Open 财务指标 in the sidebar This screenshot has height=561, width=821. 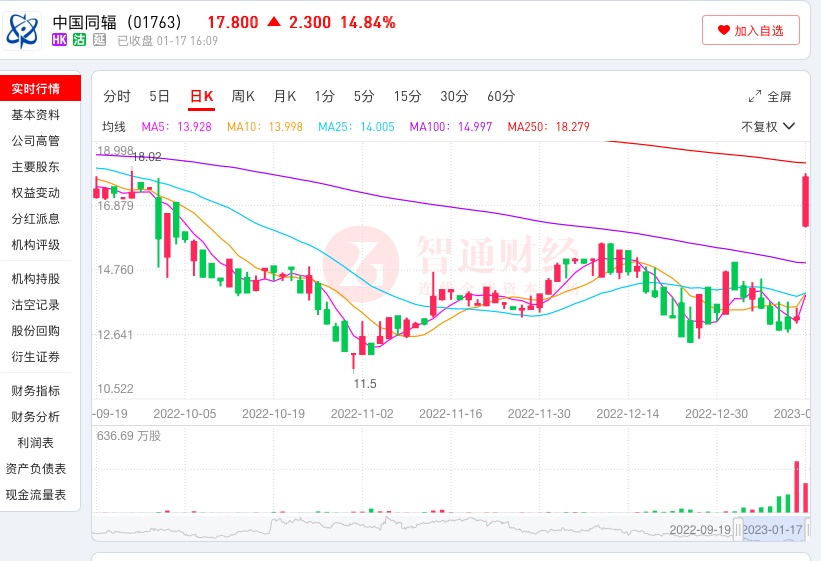pos(36,391)
